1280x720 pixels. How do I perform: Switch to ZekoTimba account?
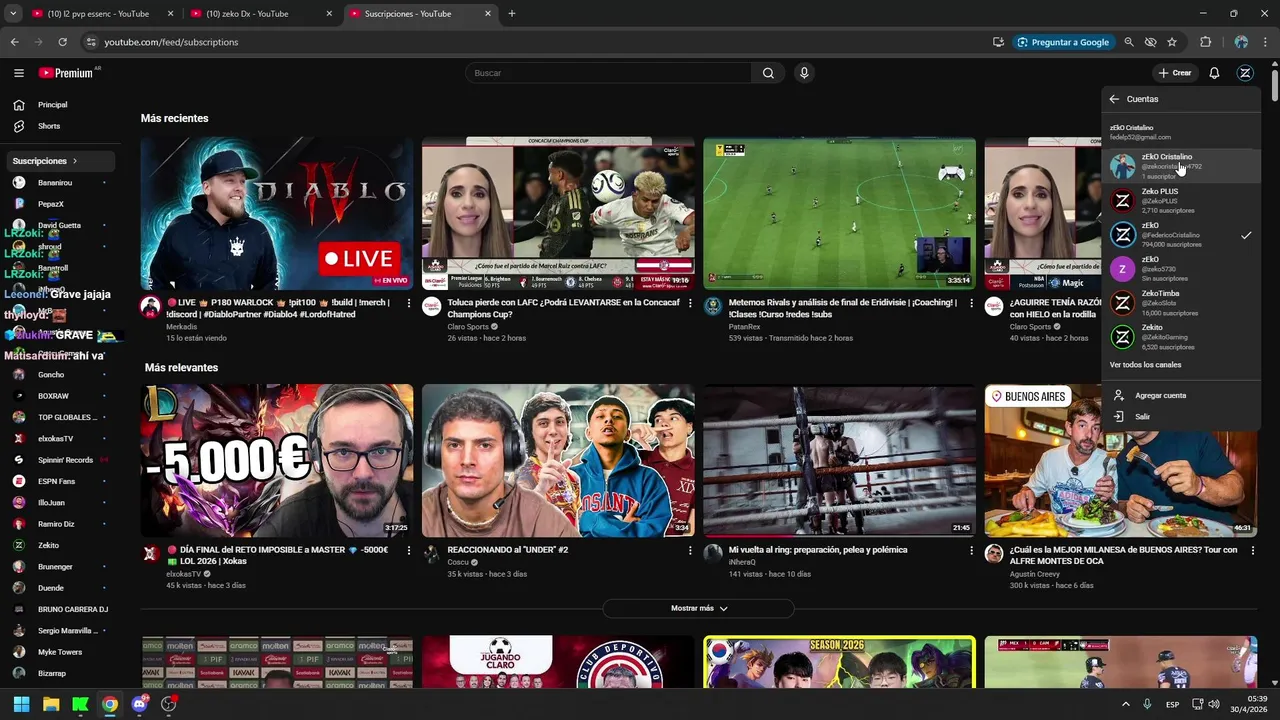(1180, 303)
